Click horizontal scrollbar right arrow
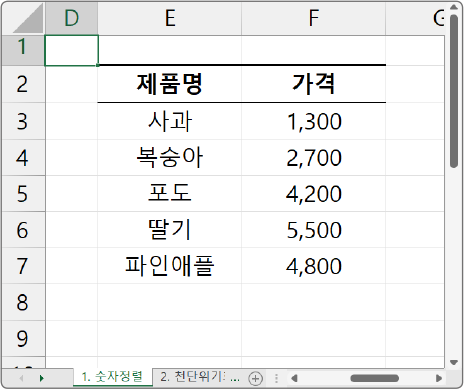 [439, 378]
